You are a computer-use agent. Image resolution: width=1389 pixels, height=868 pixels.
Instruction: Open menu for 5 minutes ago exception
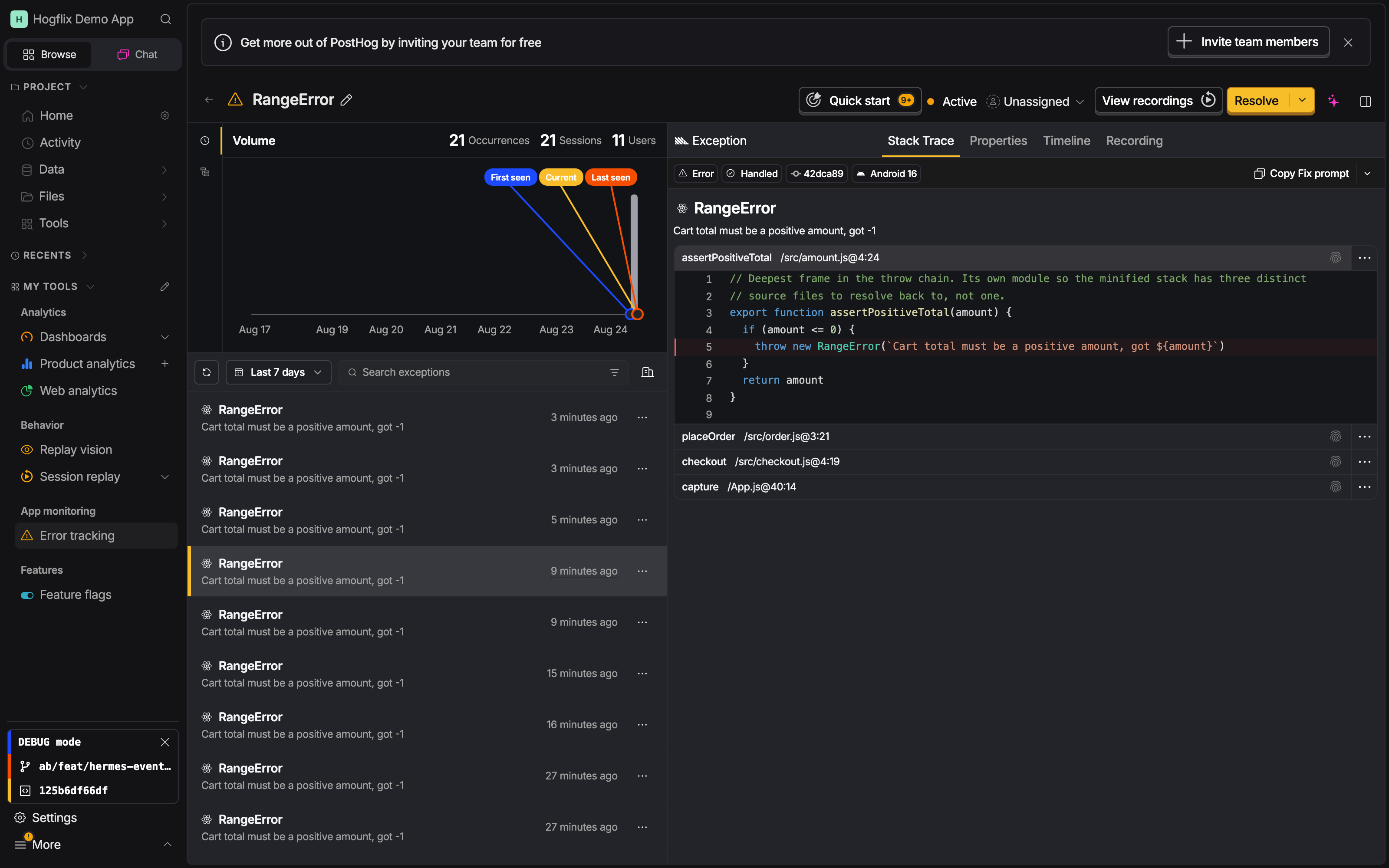pyautogui.click(x=642, y=519)
